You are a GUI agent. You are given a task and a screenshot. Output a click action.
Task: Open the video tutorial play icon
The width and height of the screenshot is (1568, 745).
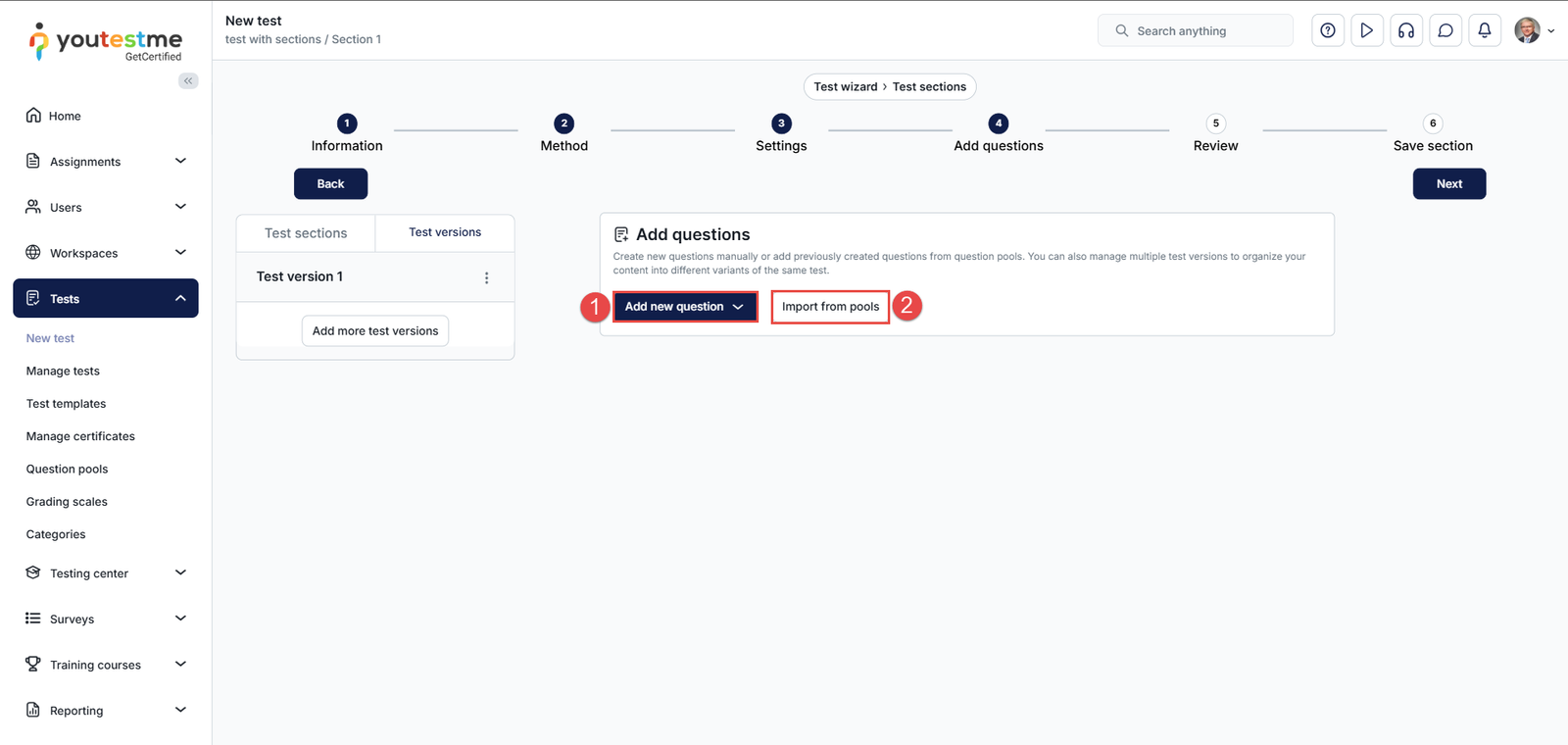pyautogui.click(x=1366, y=30)
